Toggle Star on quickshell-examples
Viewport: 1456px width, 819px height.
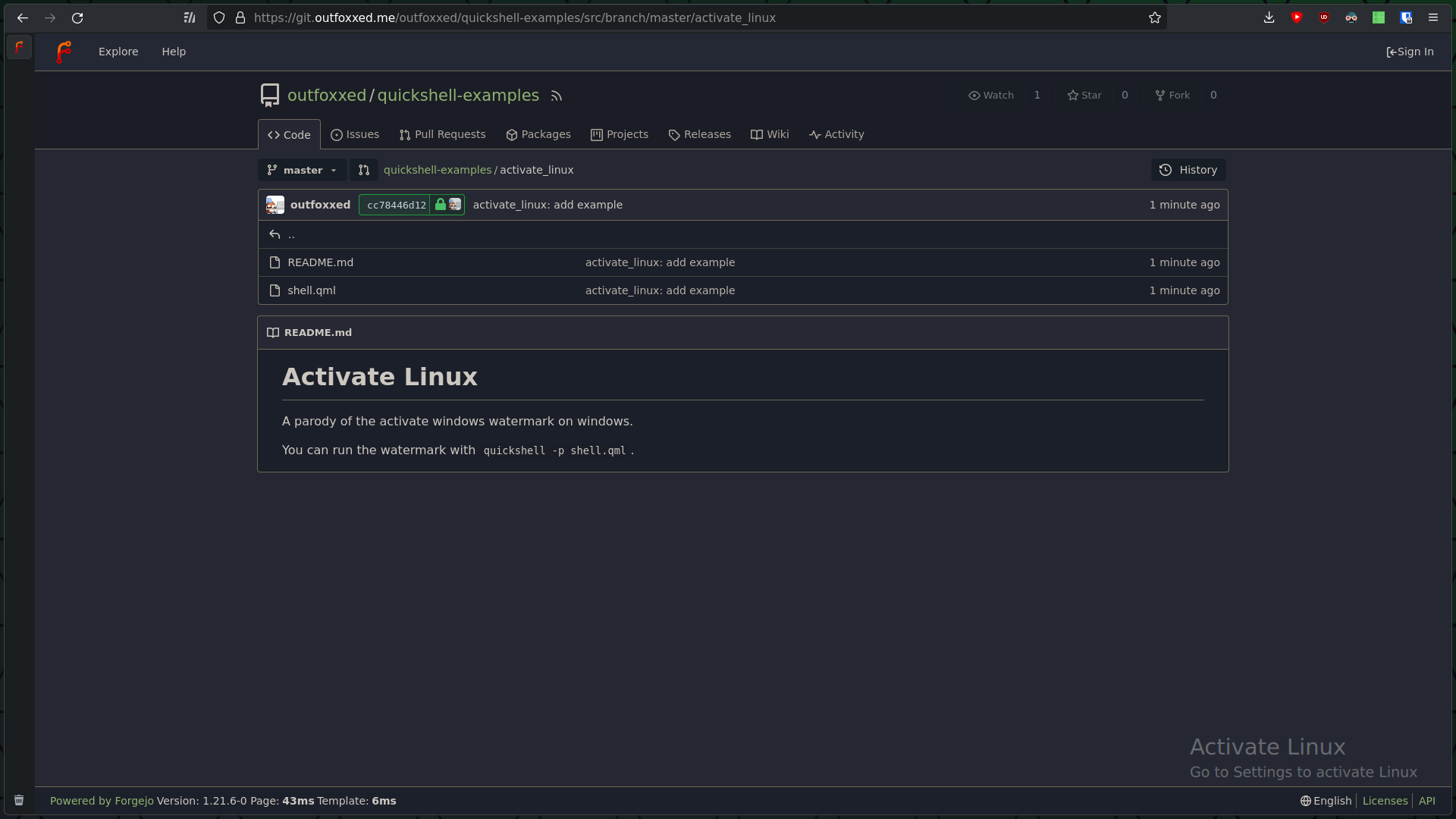1084,95
